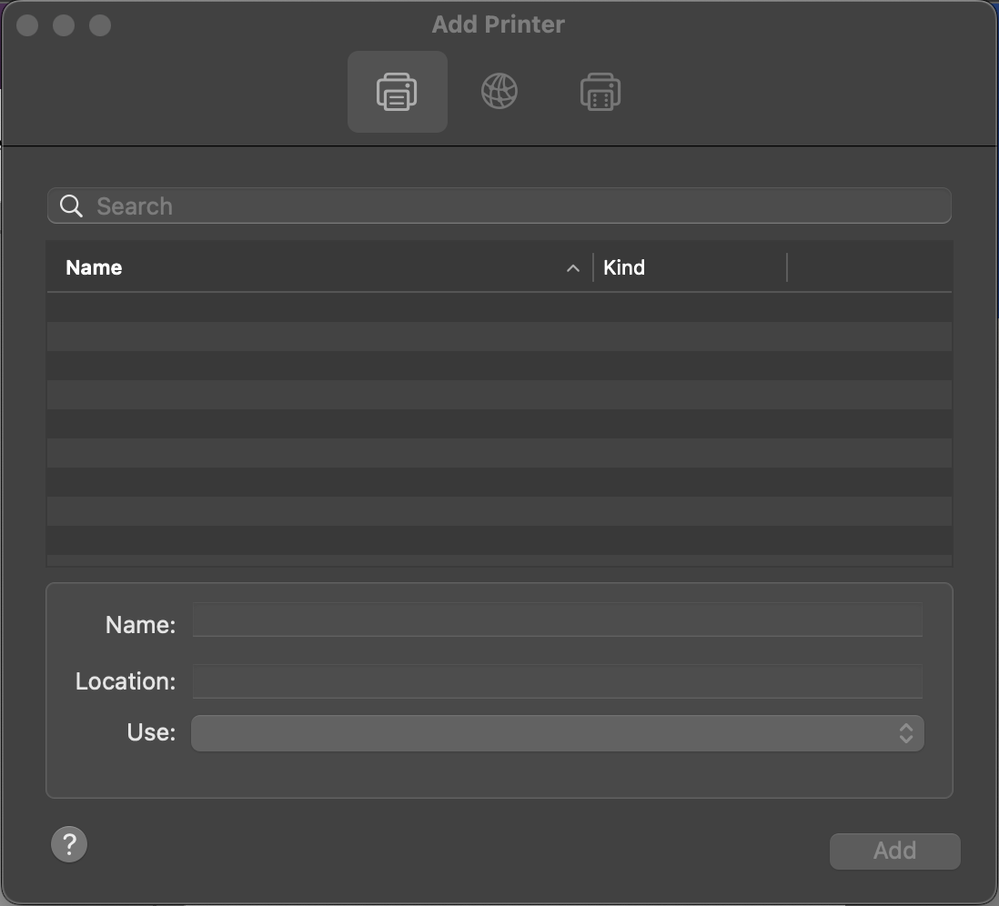Sort the printer list by Kind header
Viewport: 999px width, 906px height.
pos(624,268)
